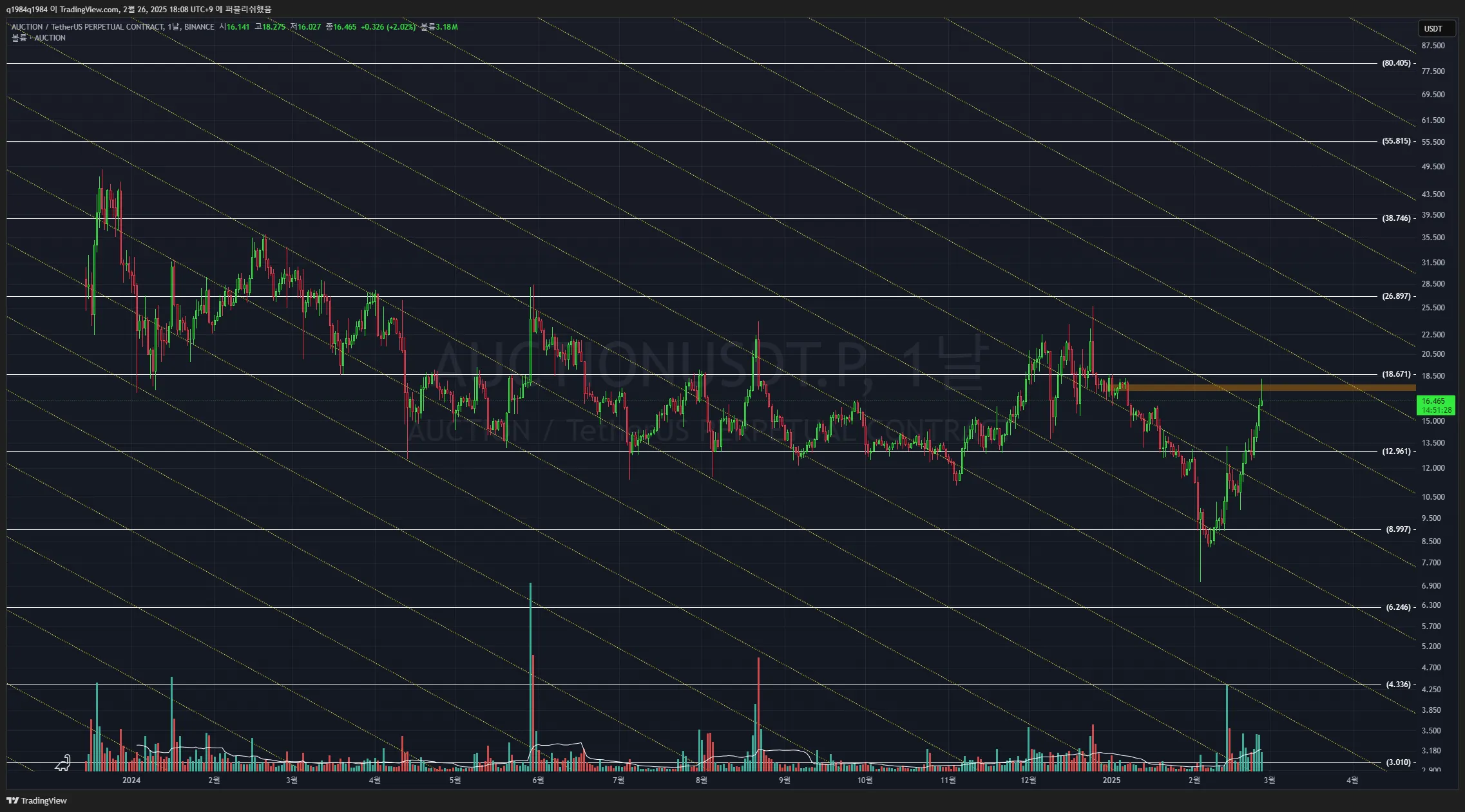Click the USDT currency button
Viewport: 1465px width, 812px height.
click(1436, 28)
